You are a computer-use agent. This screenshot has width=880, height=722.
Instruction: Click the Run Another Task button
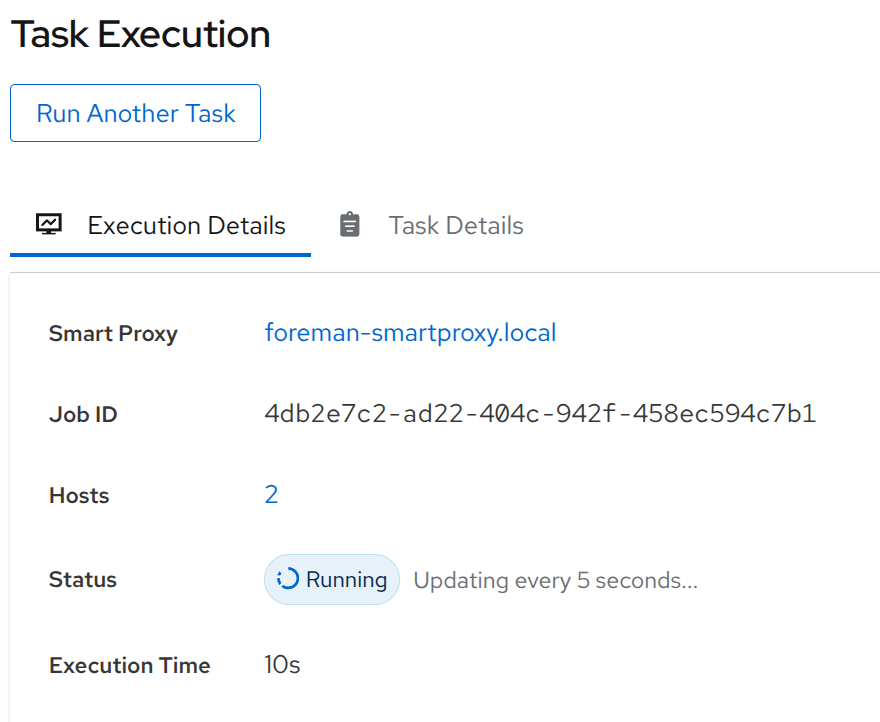135,113
